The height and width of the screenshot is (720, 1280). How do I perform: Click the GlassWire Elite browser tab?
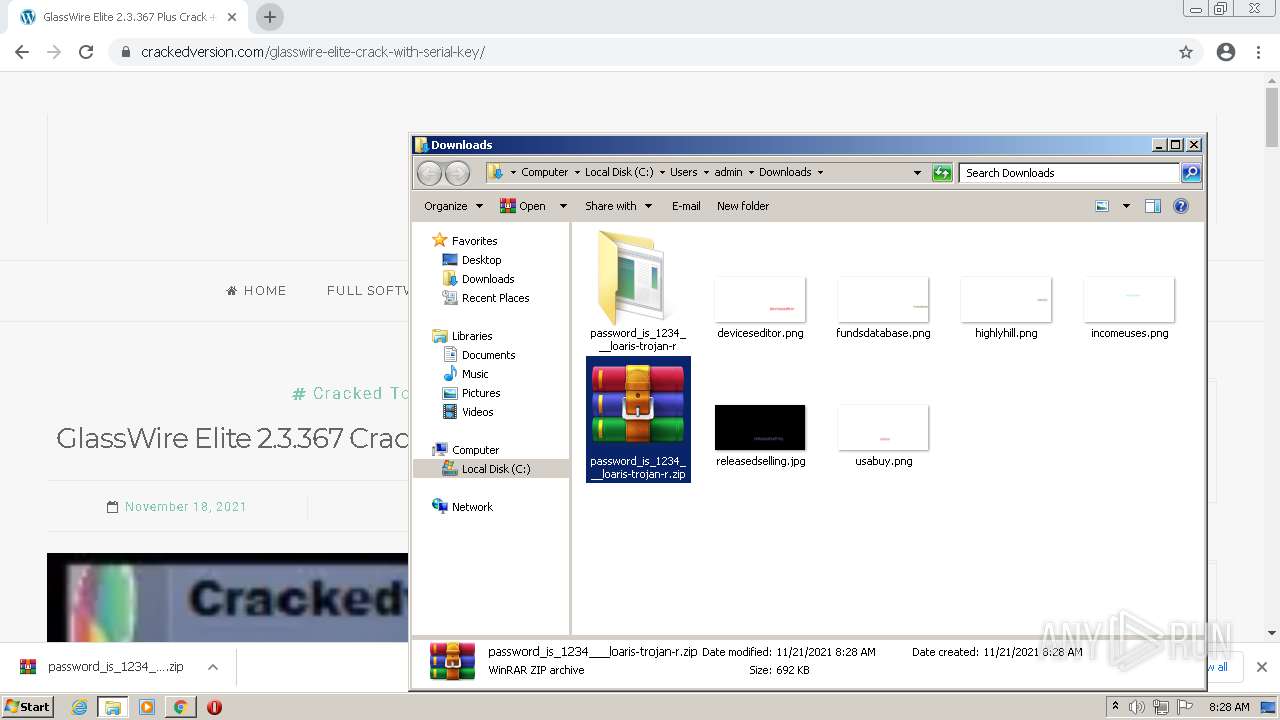129,17
